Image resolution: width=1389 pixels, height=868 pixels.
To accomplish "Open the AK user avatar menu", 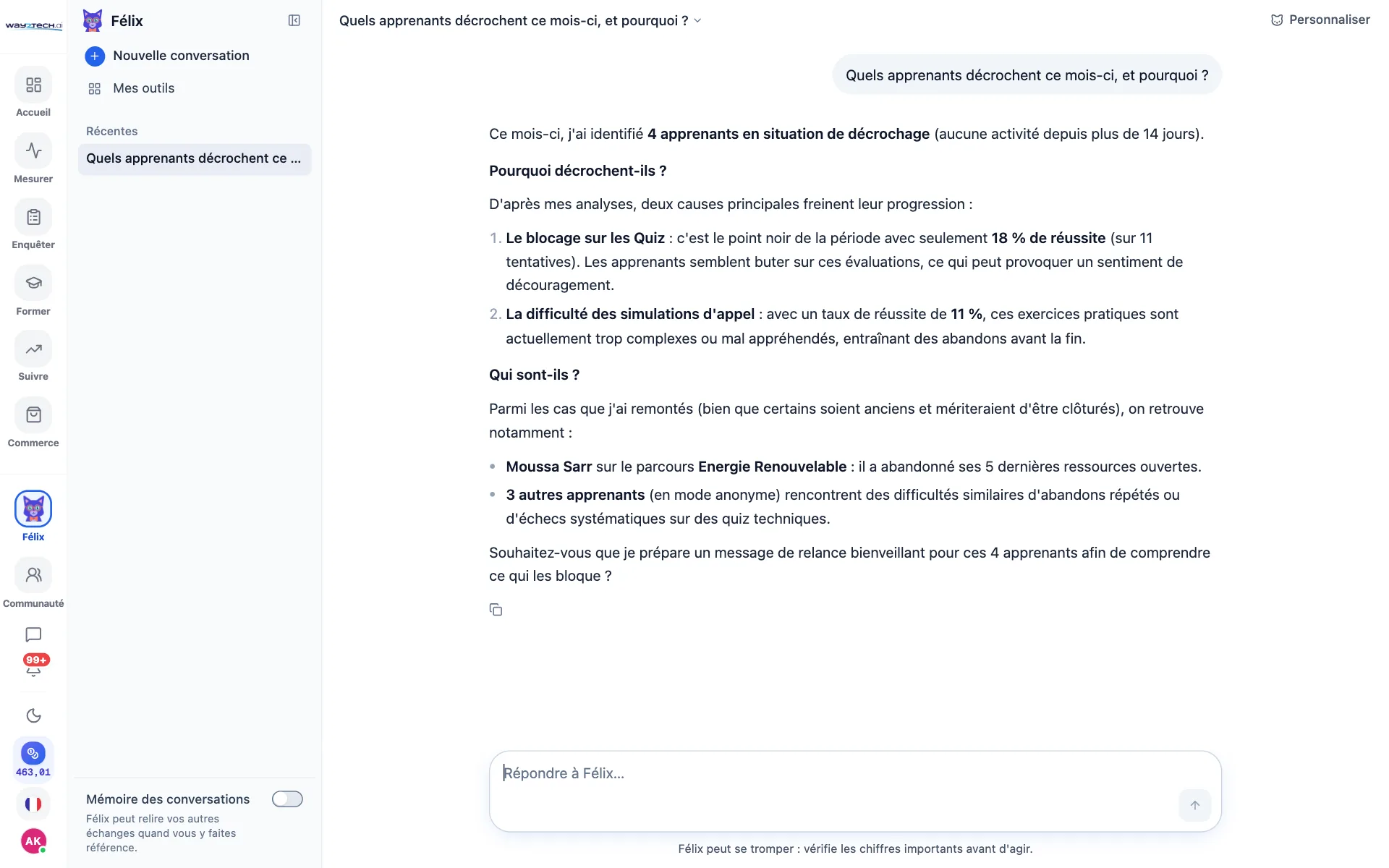I will [x=33, y=841].
